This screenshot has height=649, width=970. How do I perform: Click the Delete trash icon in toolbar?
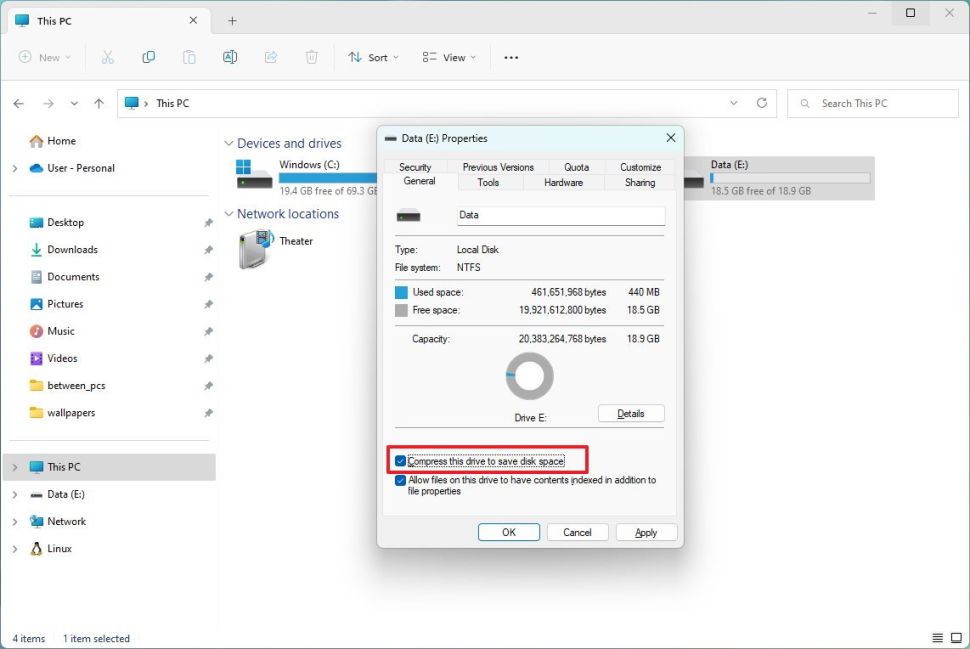311,57
